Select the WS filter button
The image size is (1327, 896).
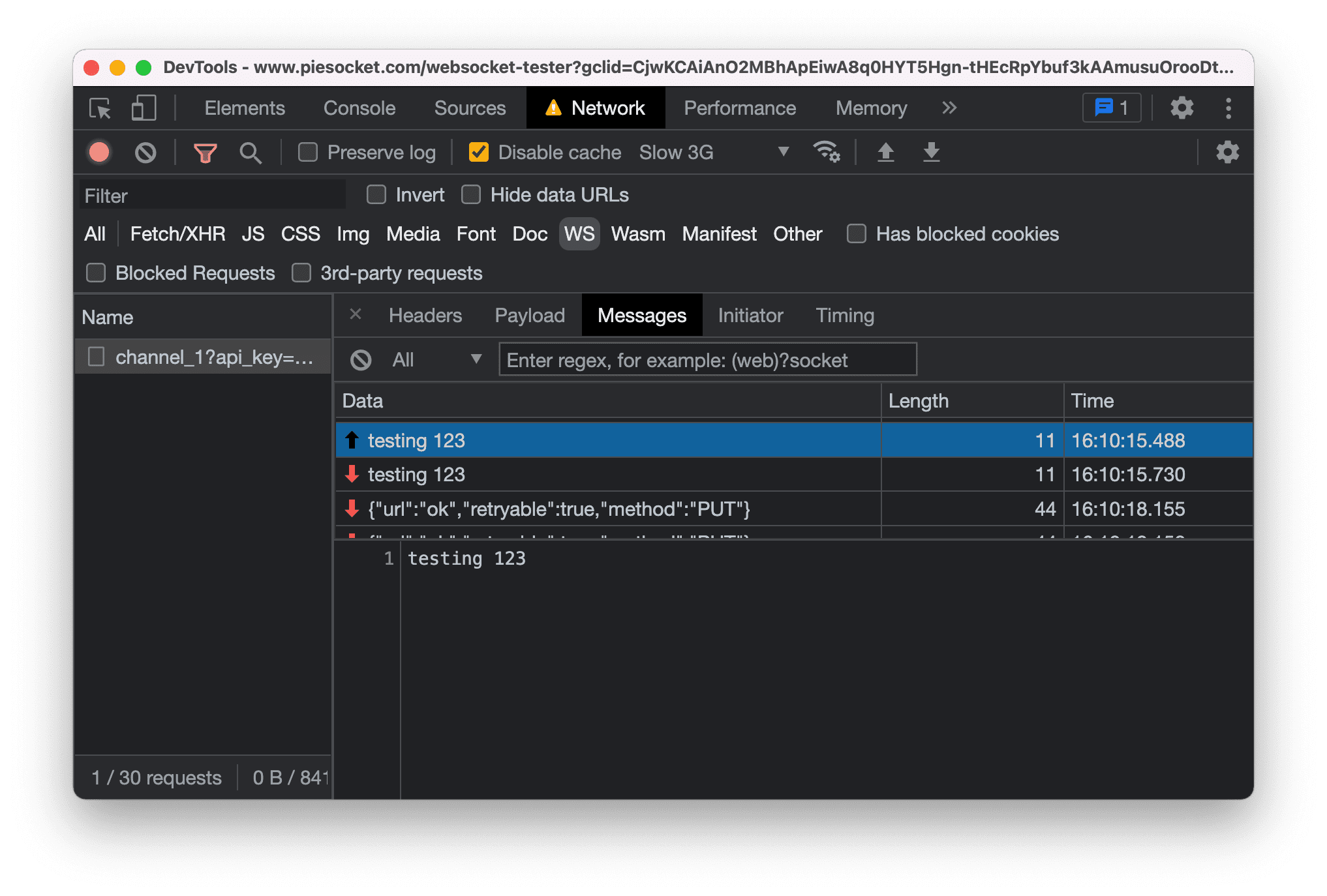pos(576,234)
